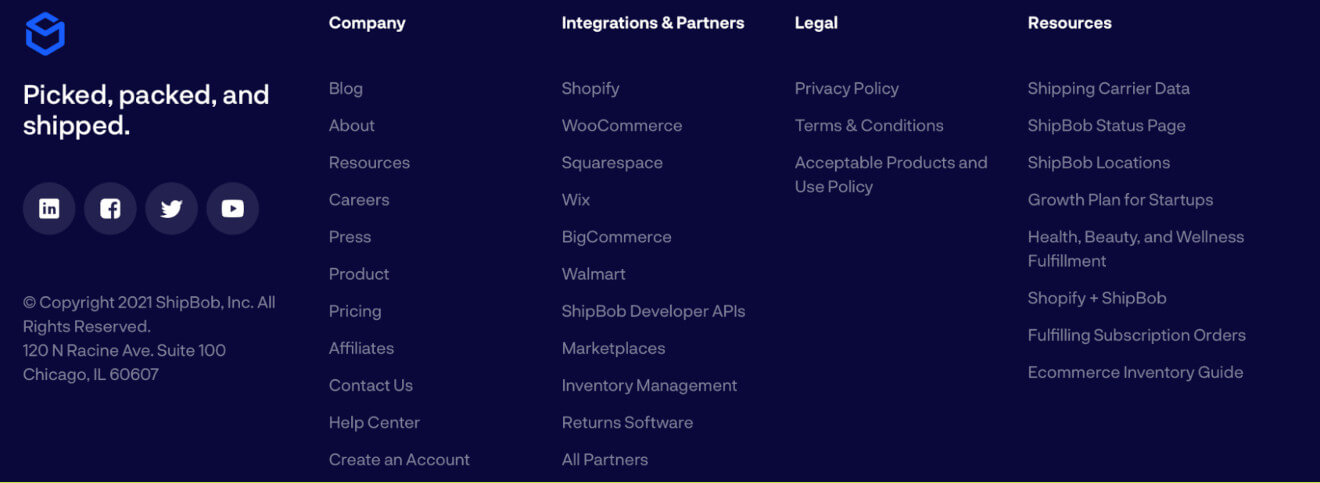This screenshot has width=1320, height=483.
Task: Click the Legal column heading
Action: 816,22
